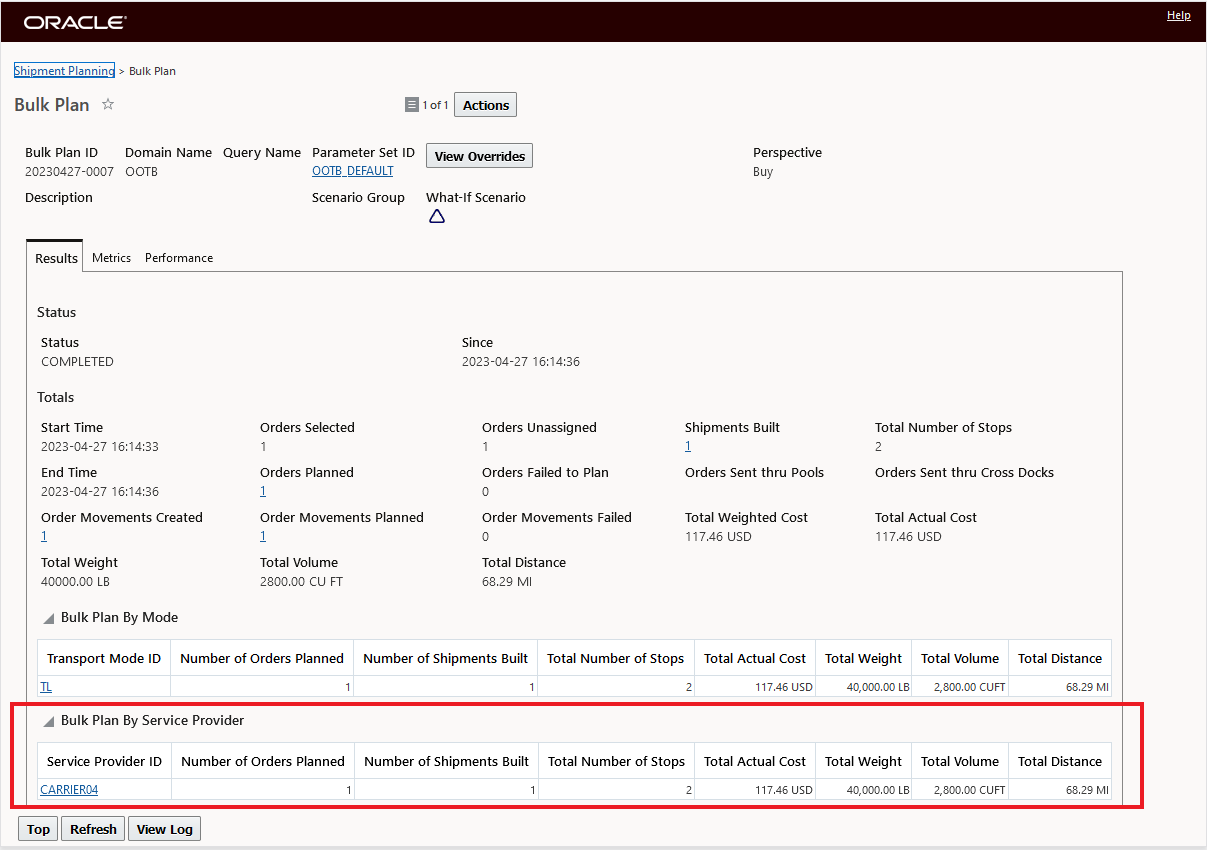The image size is (1207, 850).
Task: Collapse the Bulk Plan By Service Provider section
Action: (49, 721)
